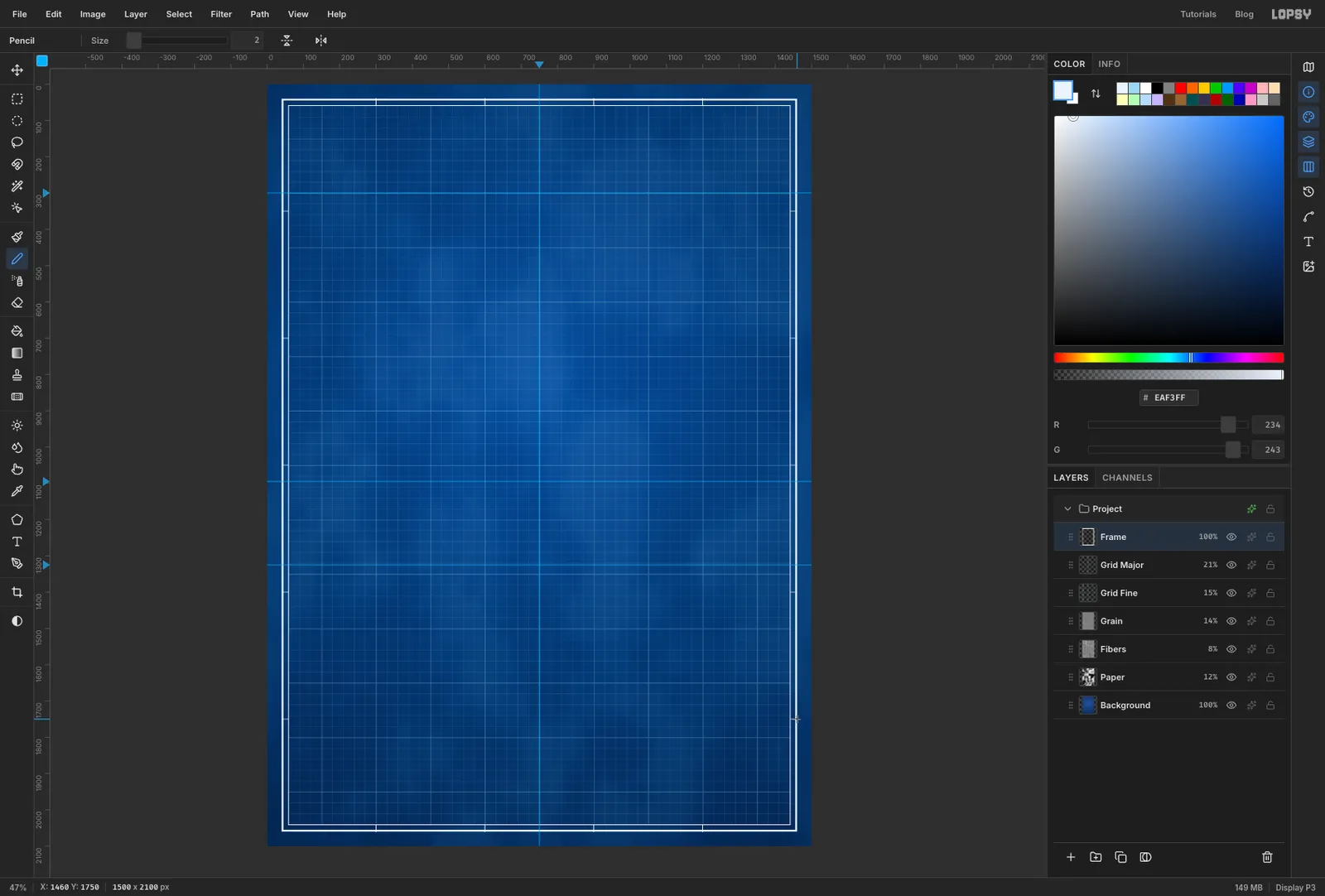Lock the Background layer
The width and height of the screenshot is (1325, 896).
click(x=1270, y=706)
